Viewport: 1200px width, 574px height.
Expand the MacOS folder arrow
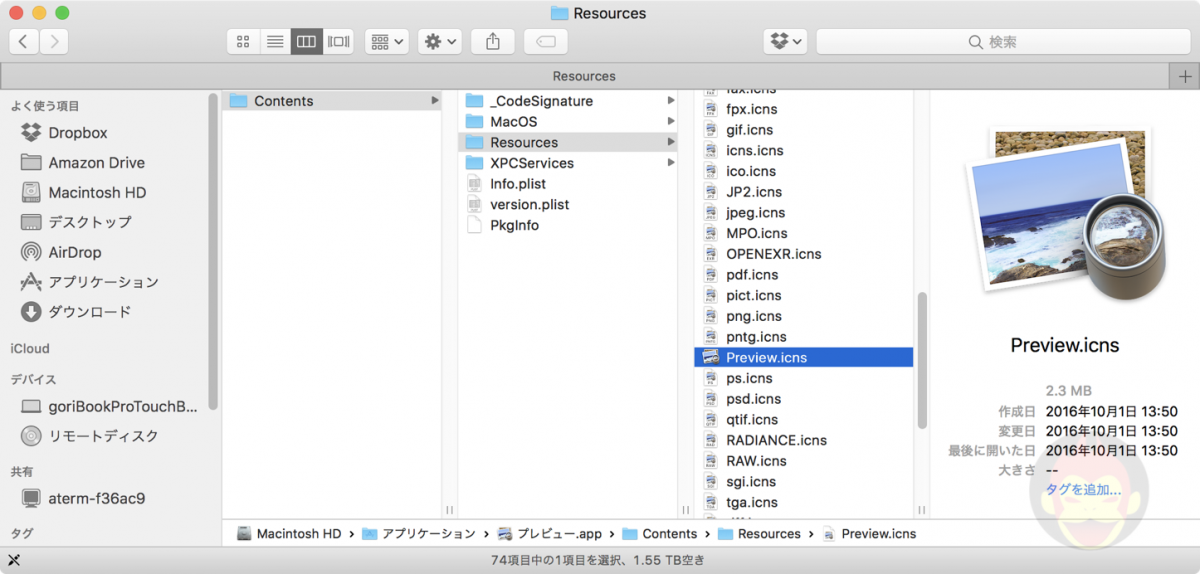tap(671, 121)
